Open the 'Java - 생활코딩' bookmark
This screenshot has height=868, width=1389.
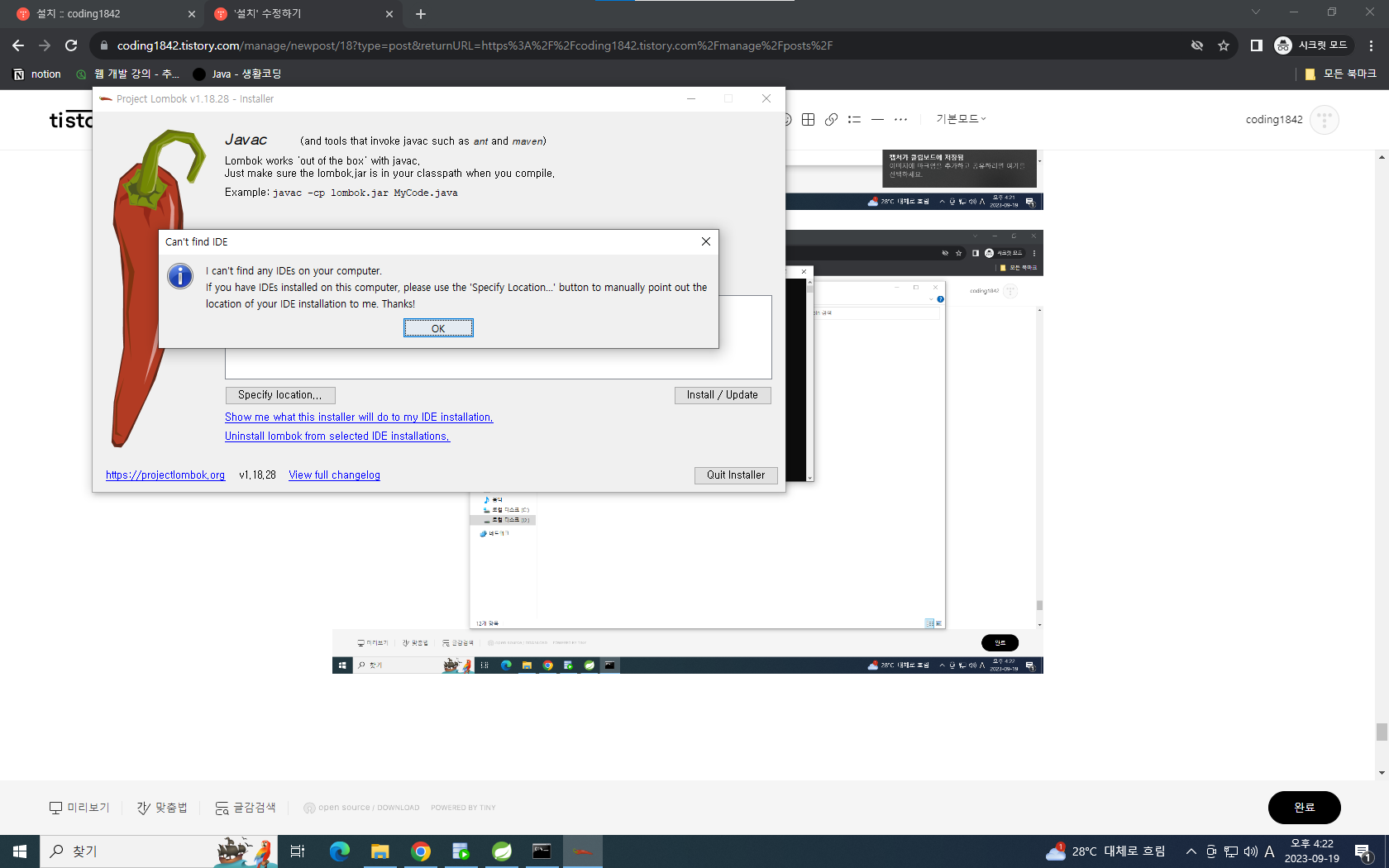point(237,74)
